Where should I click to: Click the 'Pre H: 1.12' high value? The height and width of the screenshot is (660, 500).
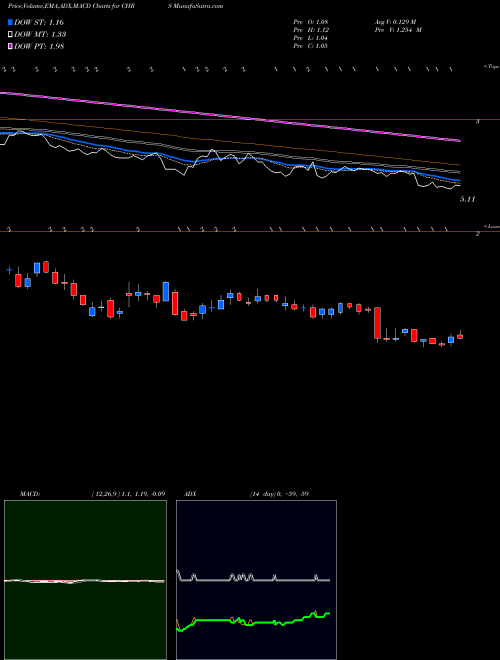311,30
